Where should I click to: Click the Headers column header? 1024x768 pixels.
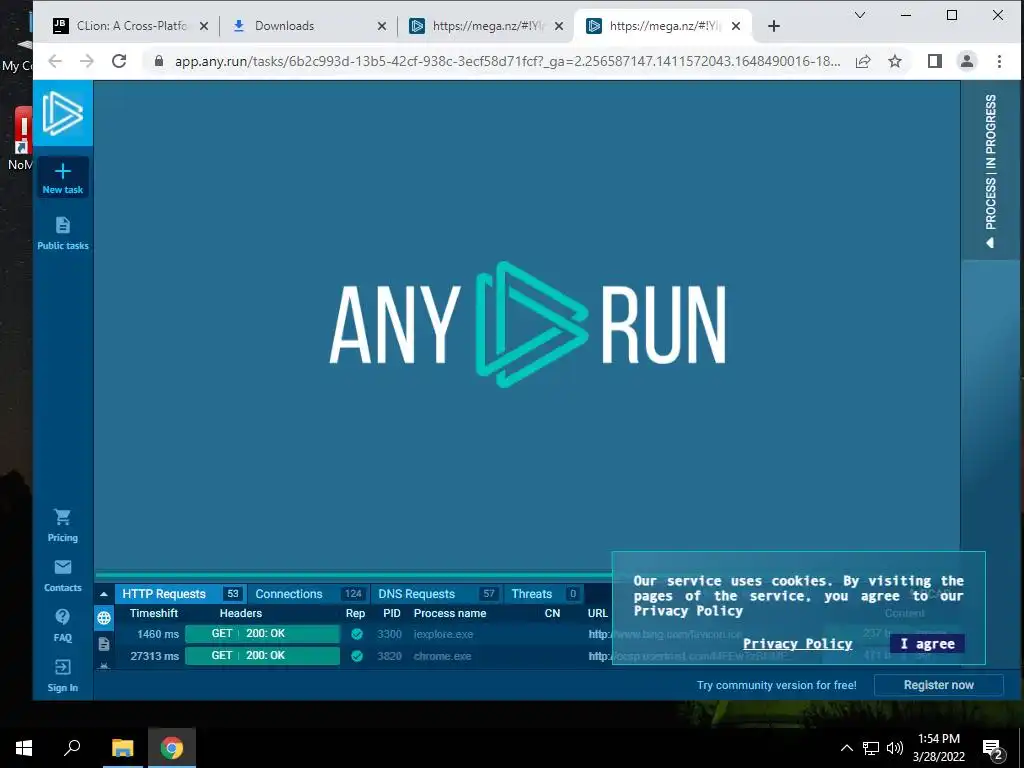[x=240, y=613]
